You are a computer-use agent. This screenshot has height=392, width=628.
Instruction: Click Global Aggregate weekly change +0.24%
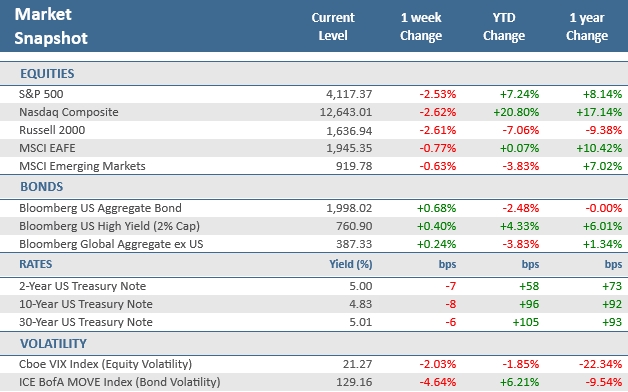pos(437,244)
